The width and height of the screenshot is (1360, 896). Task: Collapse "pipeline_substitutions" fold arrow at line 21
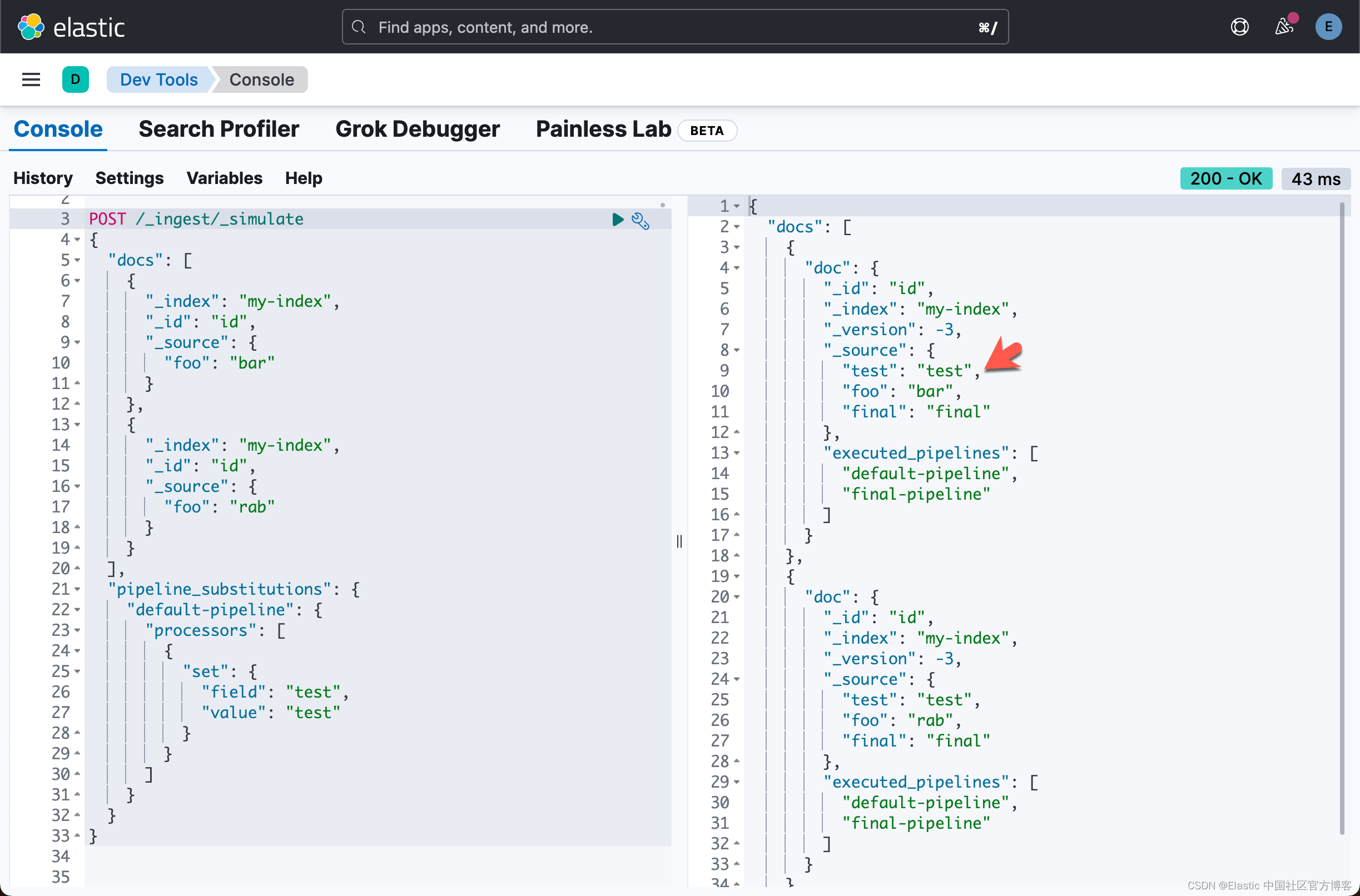click(77, 589)
